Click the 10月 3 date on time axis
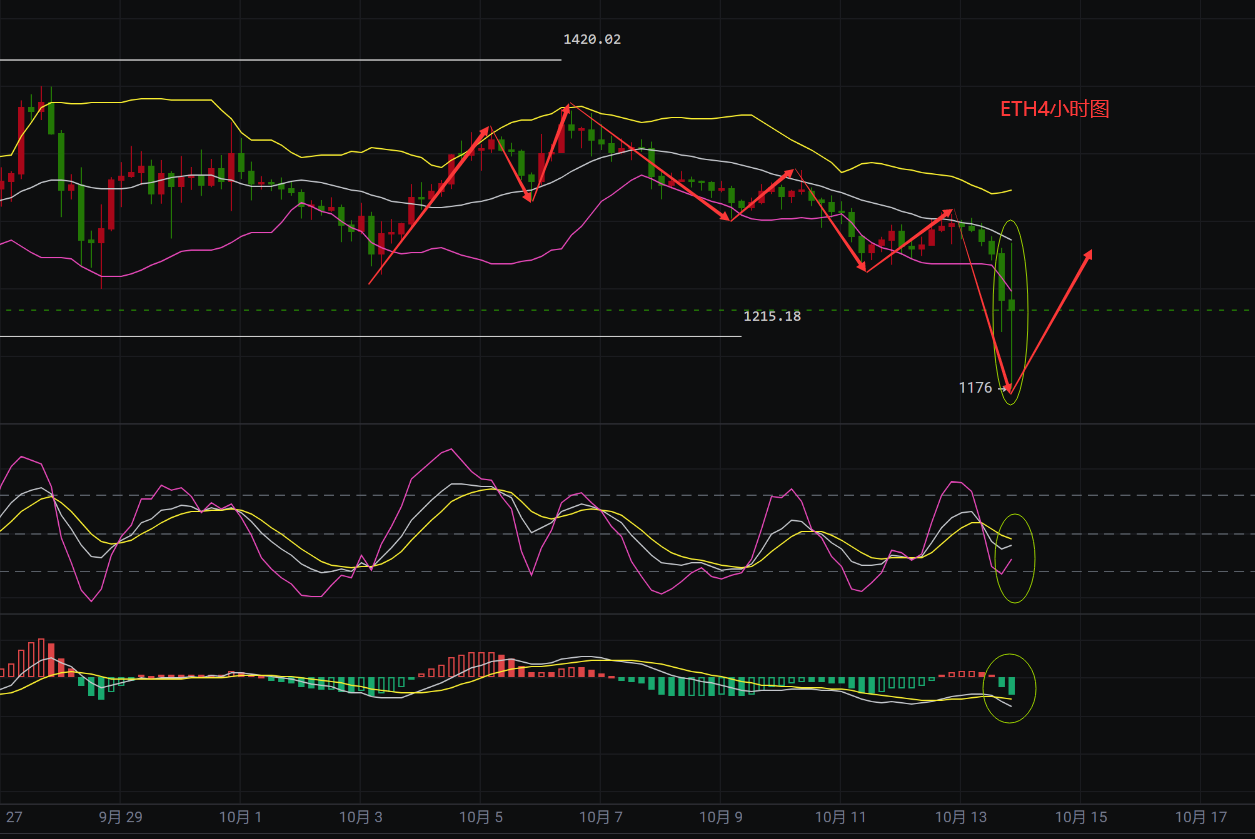1255x839 pixels. coord(360,817)
